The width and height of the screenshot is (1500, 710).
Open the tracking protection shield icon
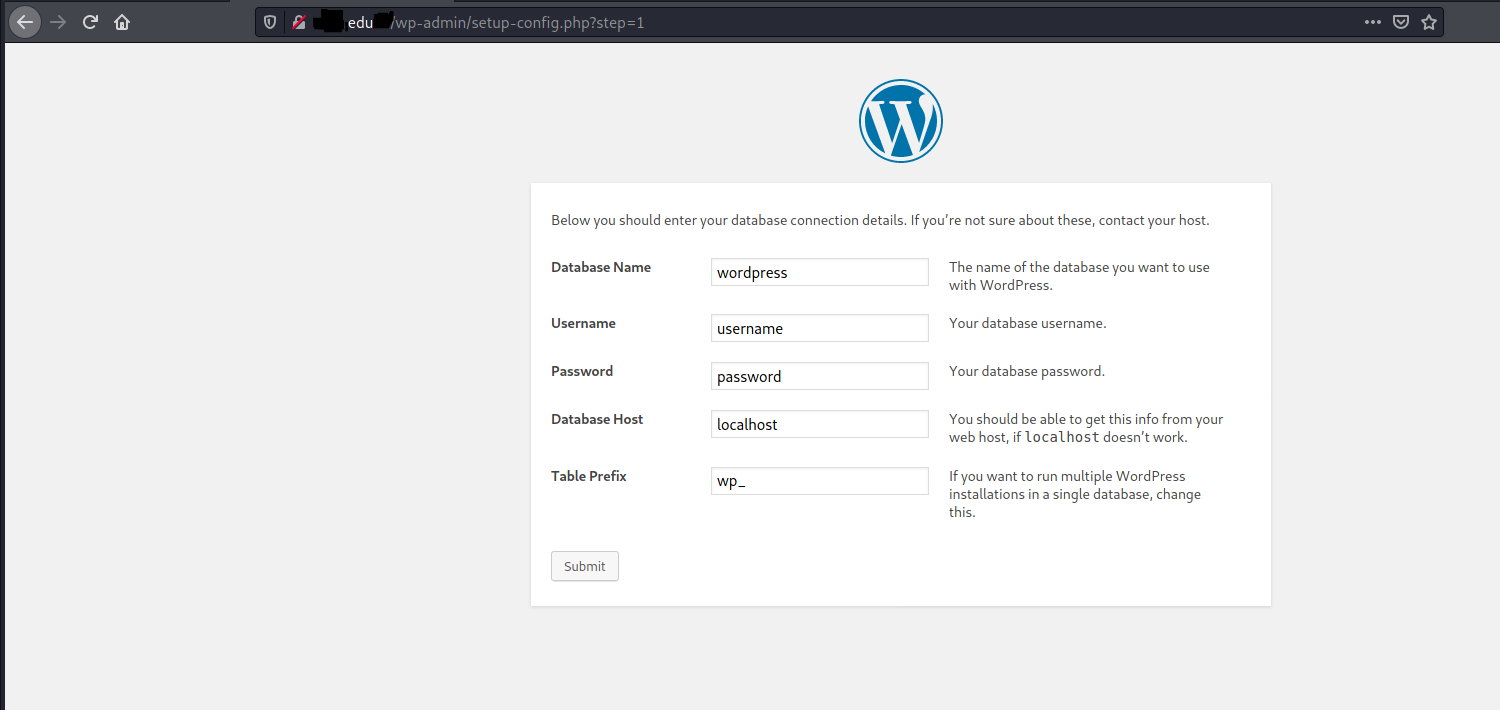click(x=270, y=22)
